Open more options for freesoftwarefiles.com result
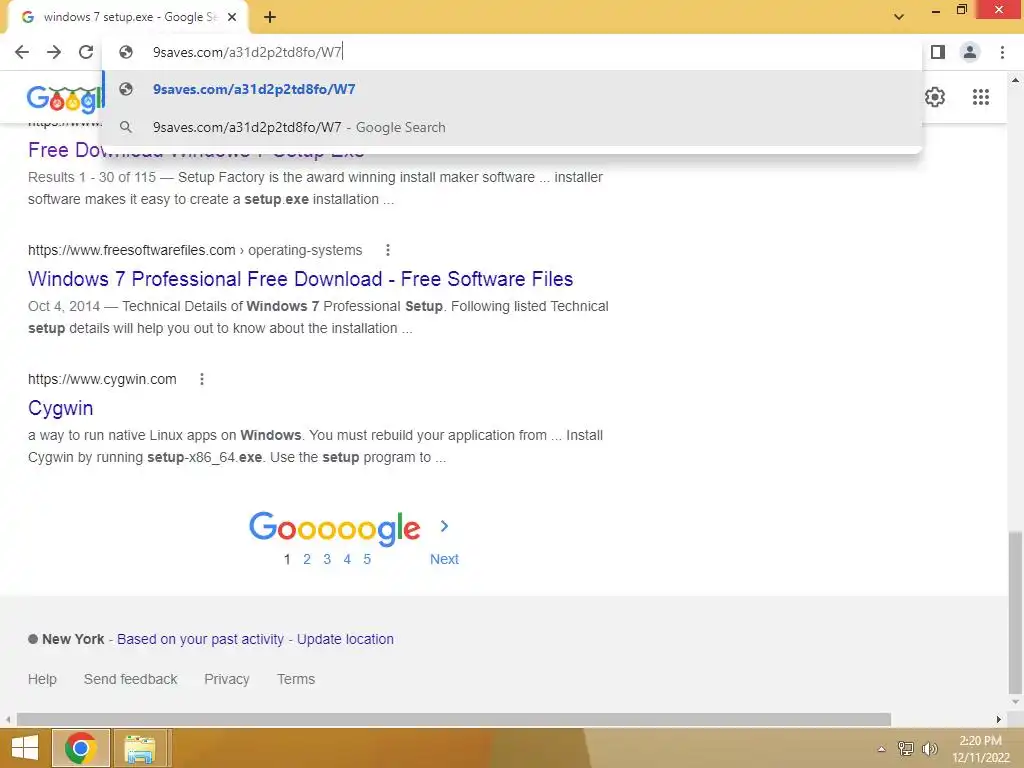The height and width of the screenshot is (768, 1024). (388, 250)
